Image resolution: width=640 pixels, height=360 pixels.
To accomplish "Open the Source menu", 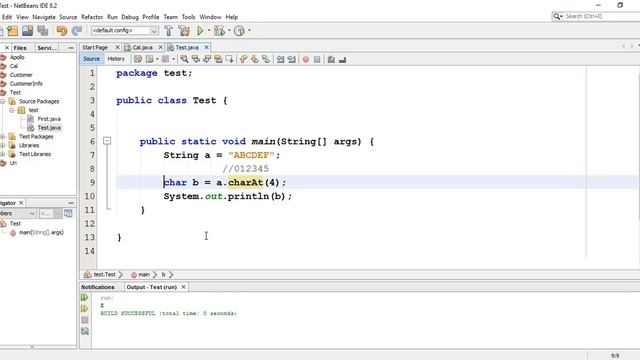I will click(x=68, y=17).
